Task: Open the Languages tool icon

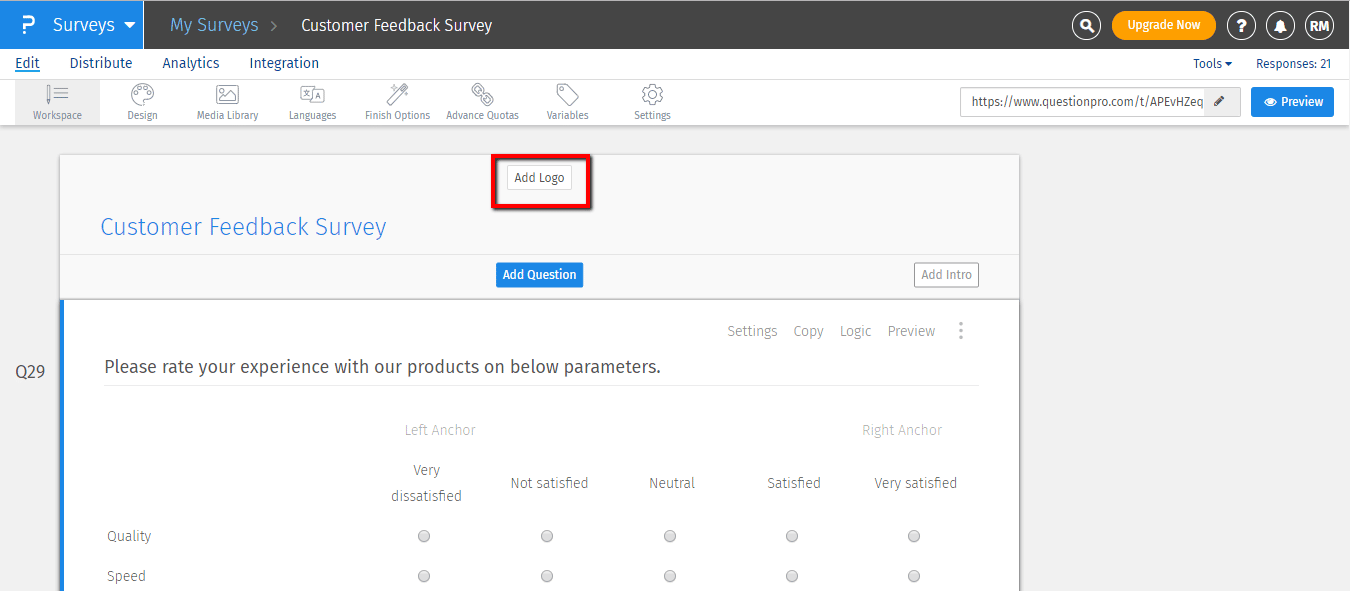Action: click(x=312, y=95)
